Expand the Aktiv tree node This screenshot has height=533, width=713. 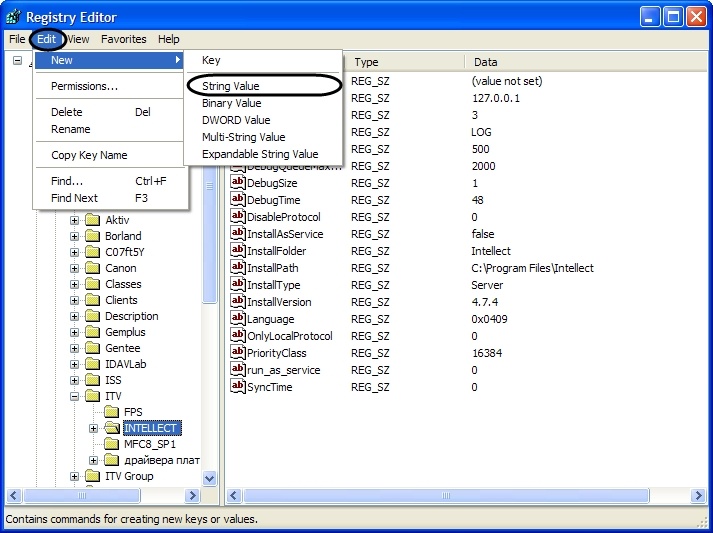point(75,220)
